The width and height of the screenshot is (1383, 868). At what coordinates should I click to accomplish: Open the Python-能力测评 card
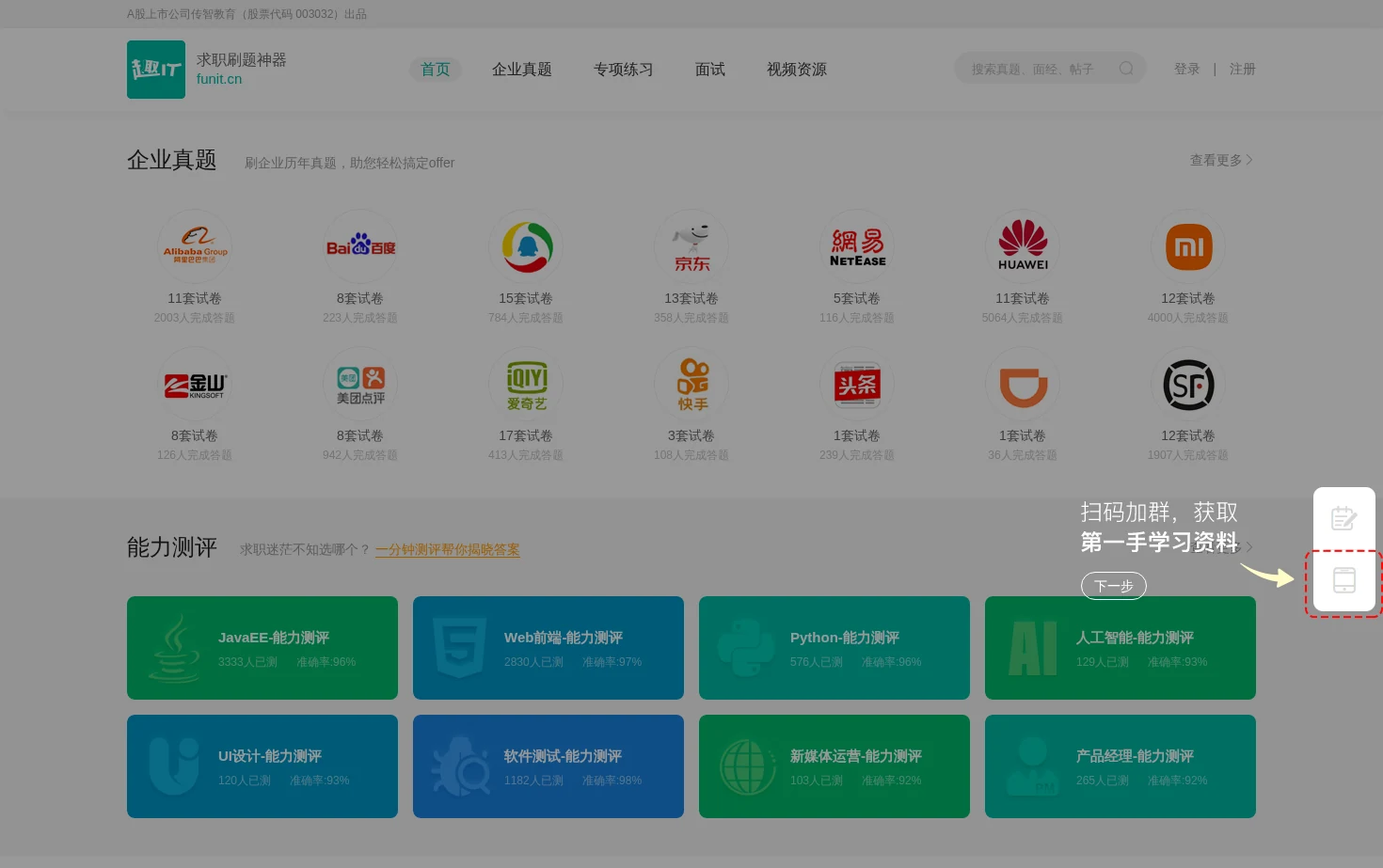tap(835, 648)
